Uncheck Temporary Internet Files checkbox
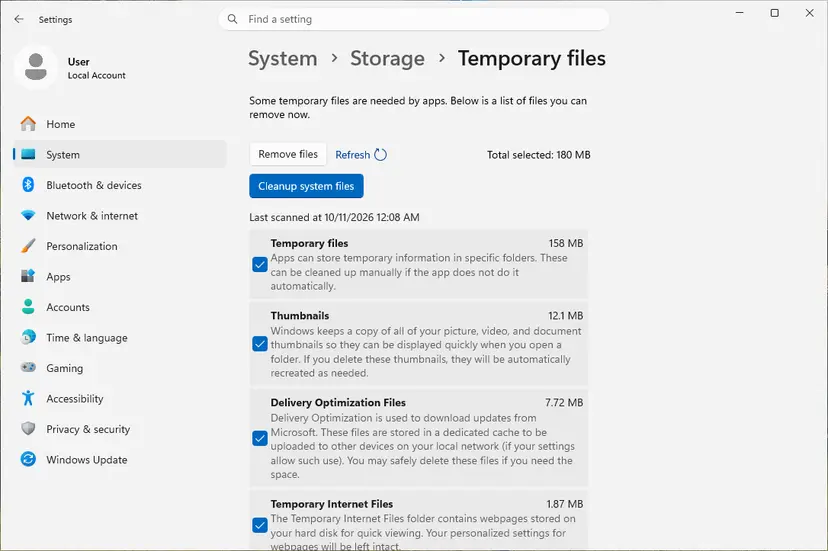The width and height of the screenshot is (828, 551). [x=260, y=525]
